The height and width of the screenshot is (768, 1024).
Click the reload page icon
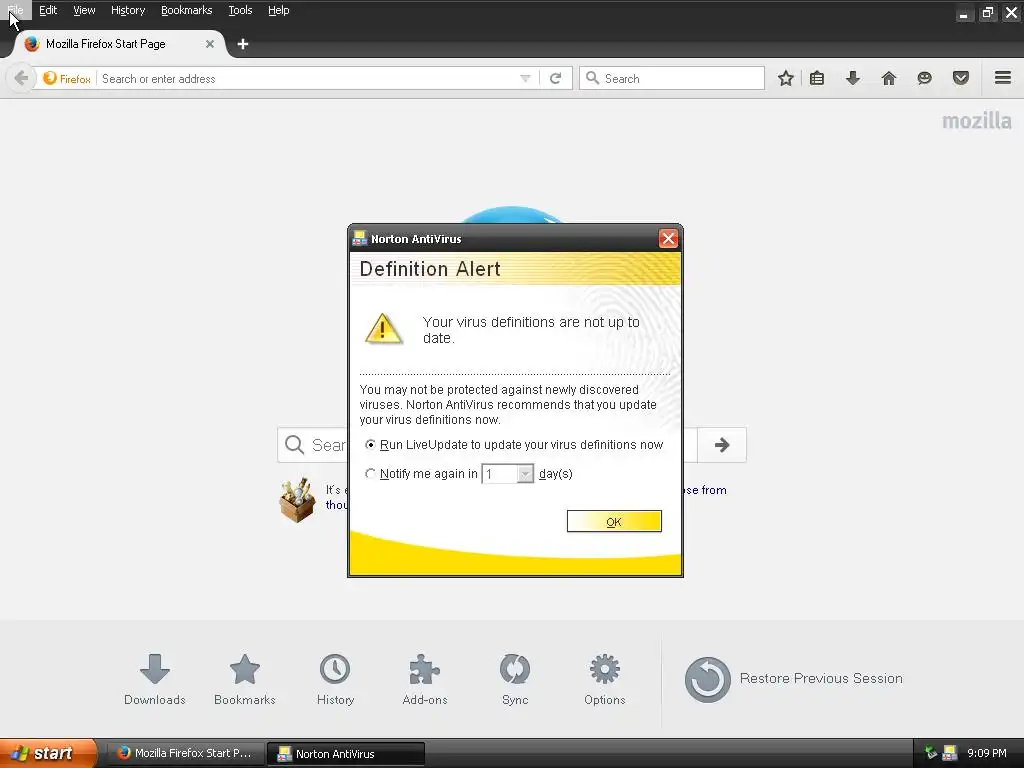pyautogui.click(x=555, y=78)
